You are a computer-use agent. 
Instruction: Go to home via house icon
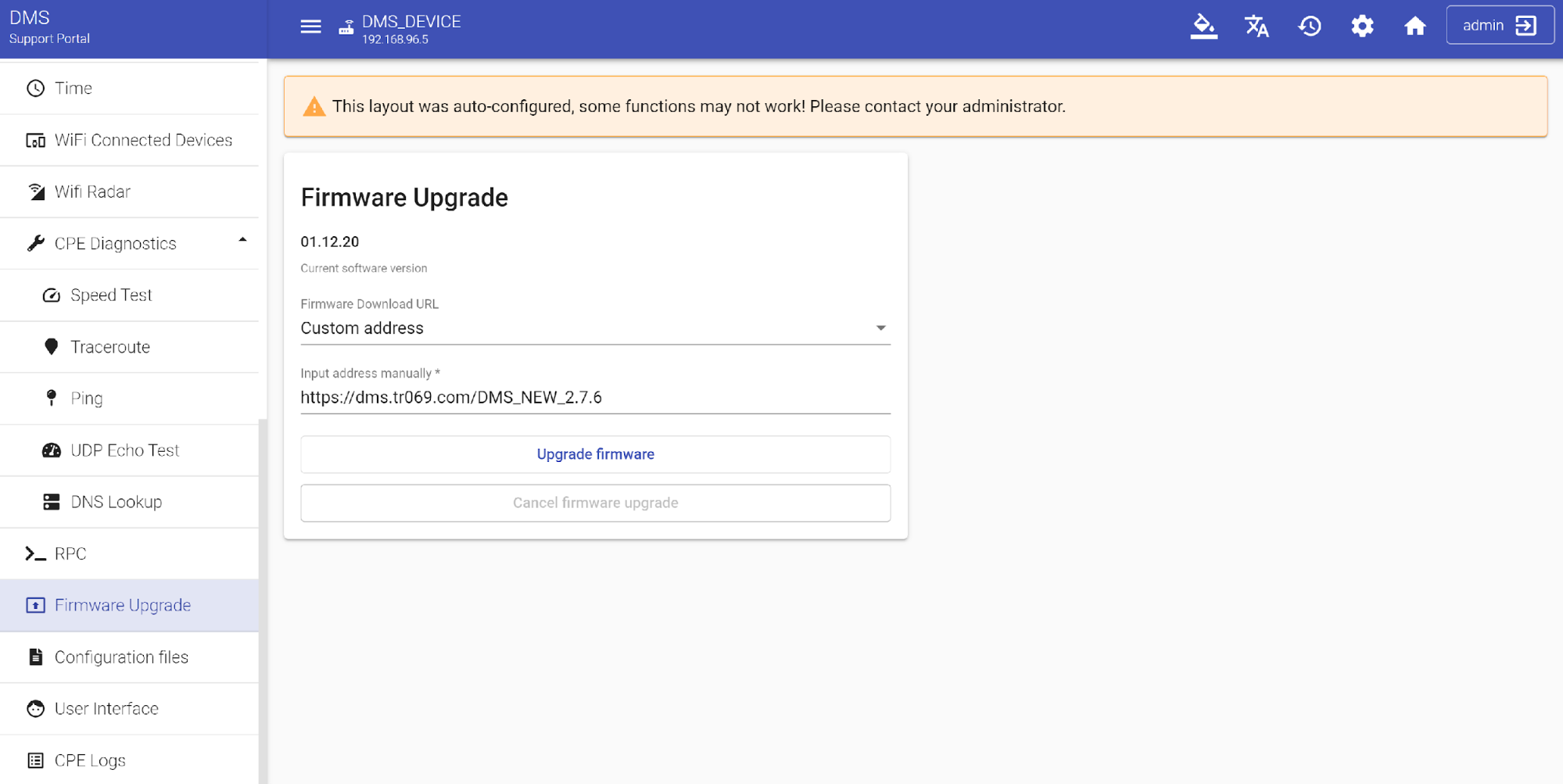click(x=1414, y=27)
